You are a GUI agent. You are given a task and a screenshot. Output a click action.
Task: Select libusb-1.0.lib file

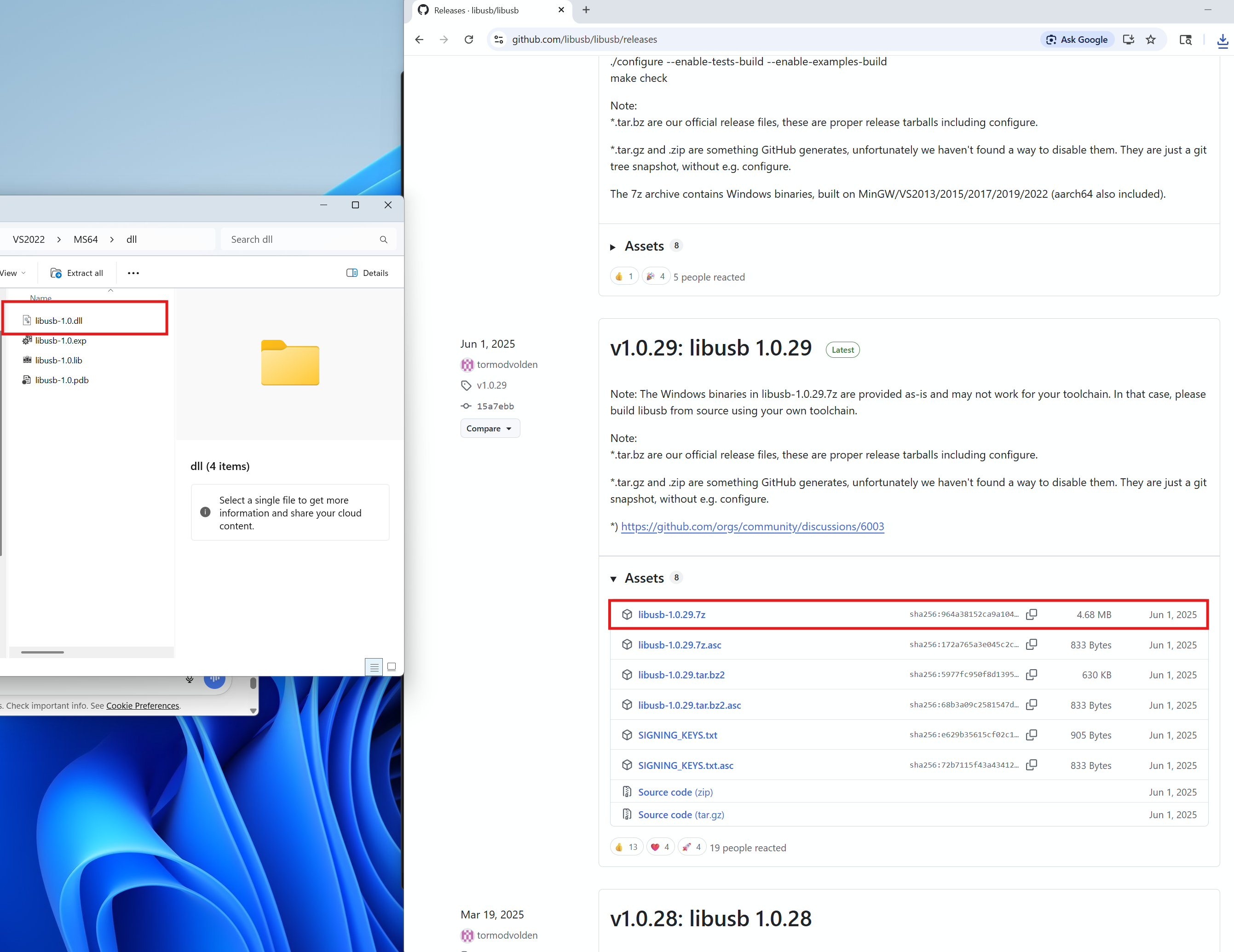click(x=58, y=360)
